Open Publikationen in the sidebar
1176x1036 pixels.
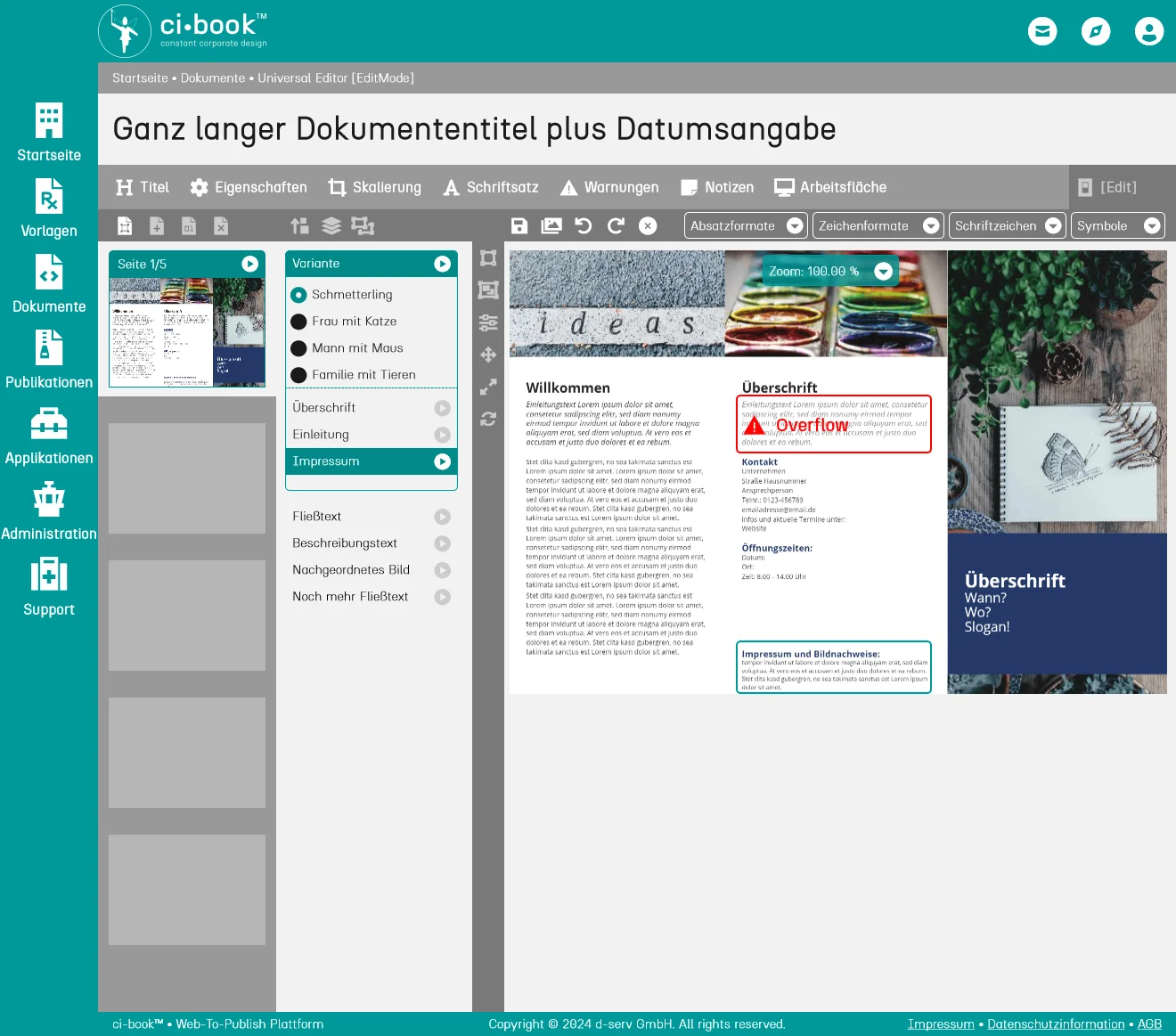coord(49,360)
